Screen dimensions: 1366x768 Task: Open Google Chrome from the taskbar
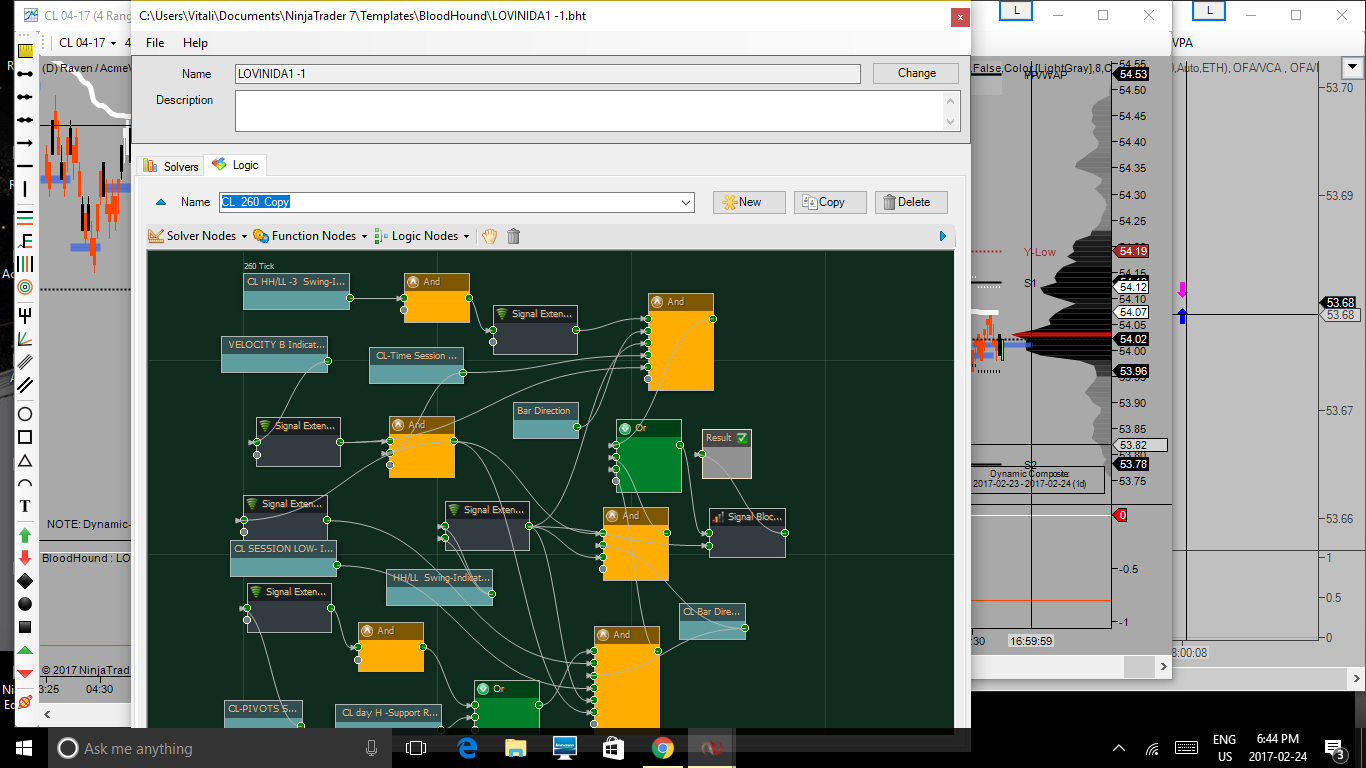pos(662,747)
